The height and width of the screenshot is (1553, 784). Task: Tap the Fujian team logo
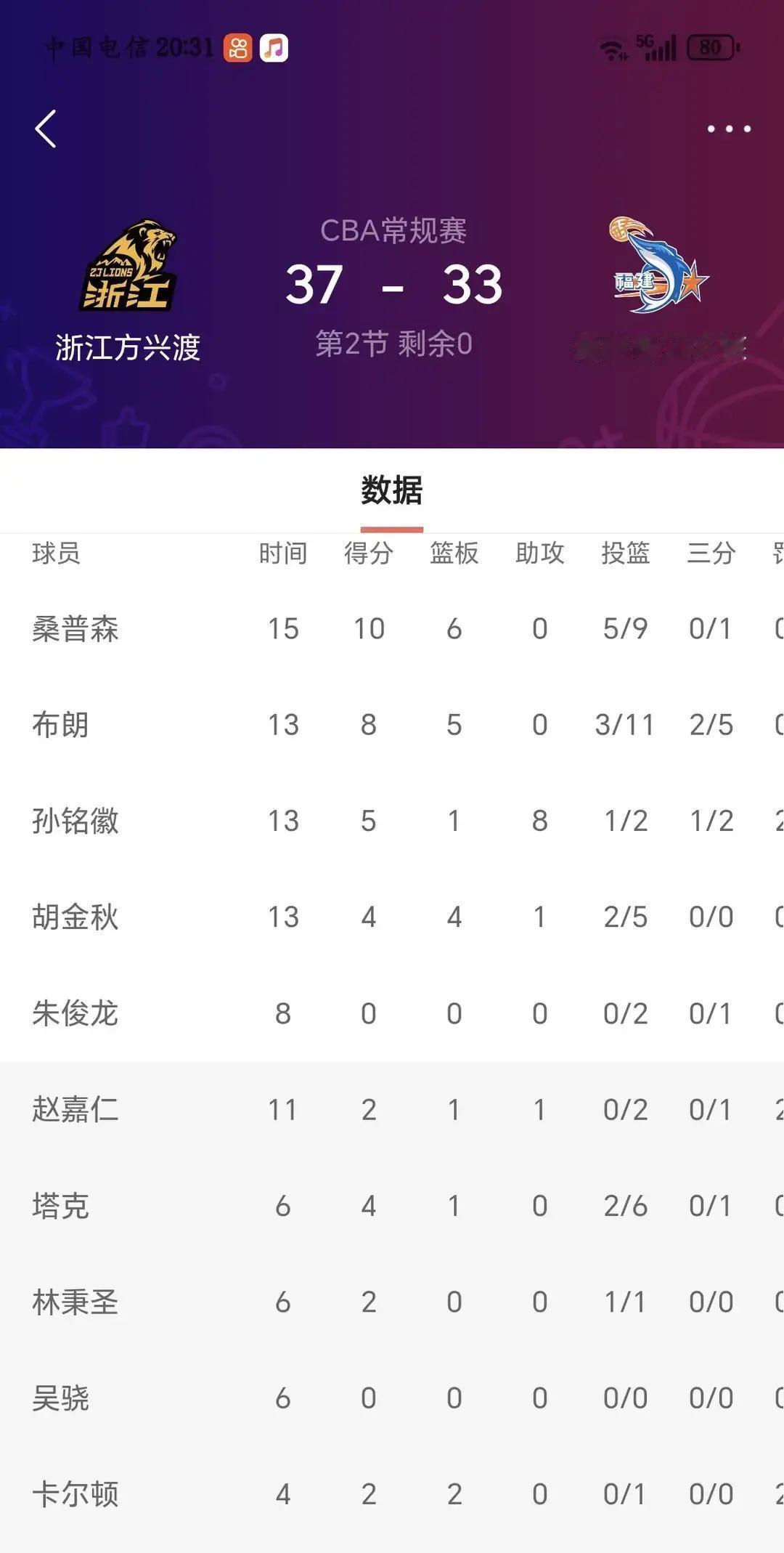(x=657, y=266)
